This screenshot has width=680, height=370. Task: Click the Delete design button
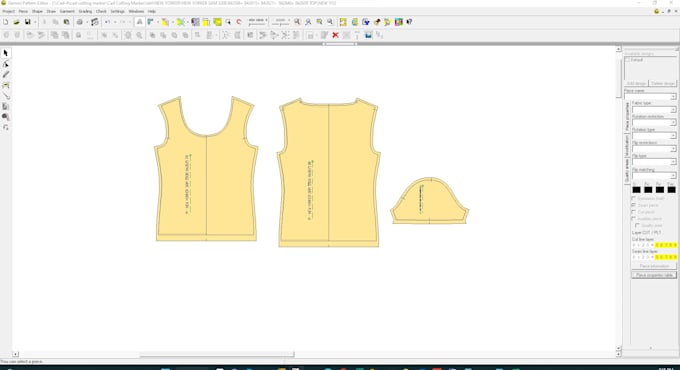coord(663,83)
